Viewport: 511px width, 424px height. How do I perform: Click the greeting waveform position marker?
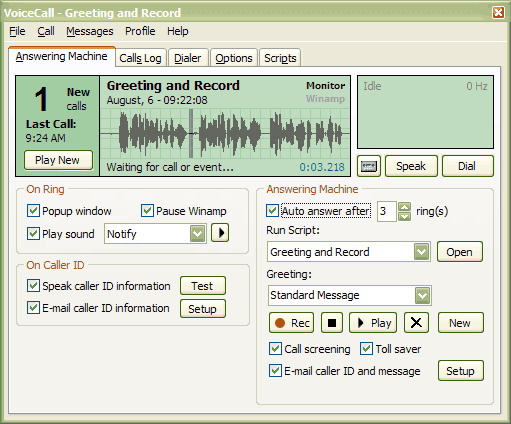(x=191, y=133)
